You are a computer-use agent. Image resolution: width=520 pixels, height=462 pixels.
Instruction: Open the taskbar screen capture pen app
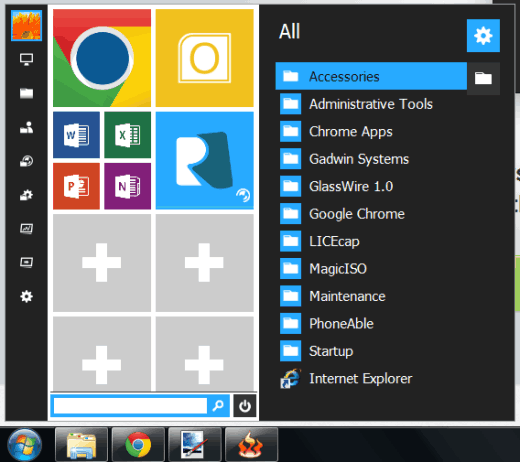click(195, 445)
